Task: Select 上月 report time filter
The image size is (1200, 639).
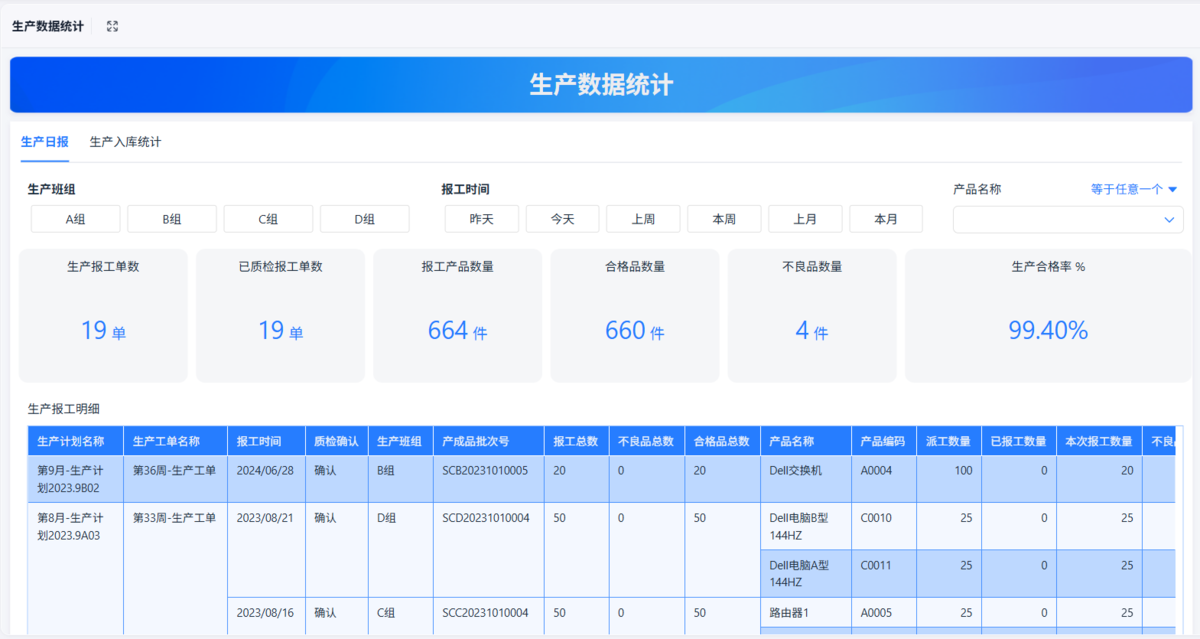Action: point(805,219)
